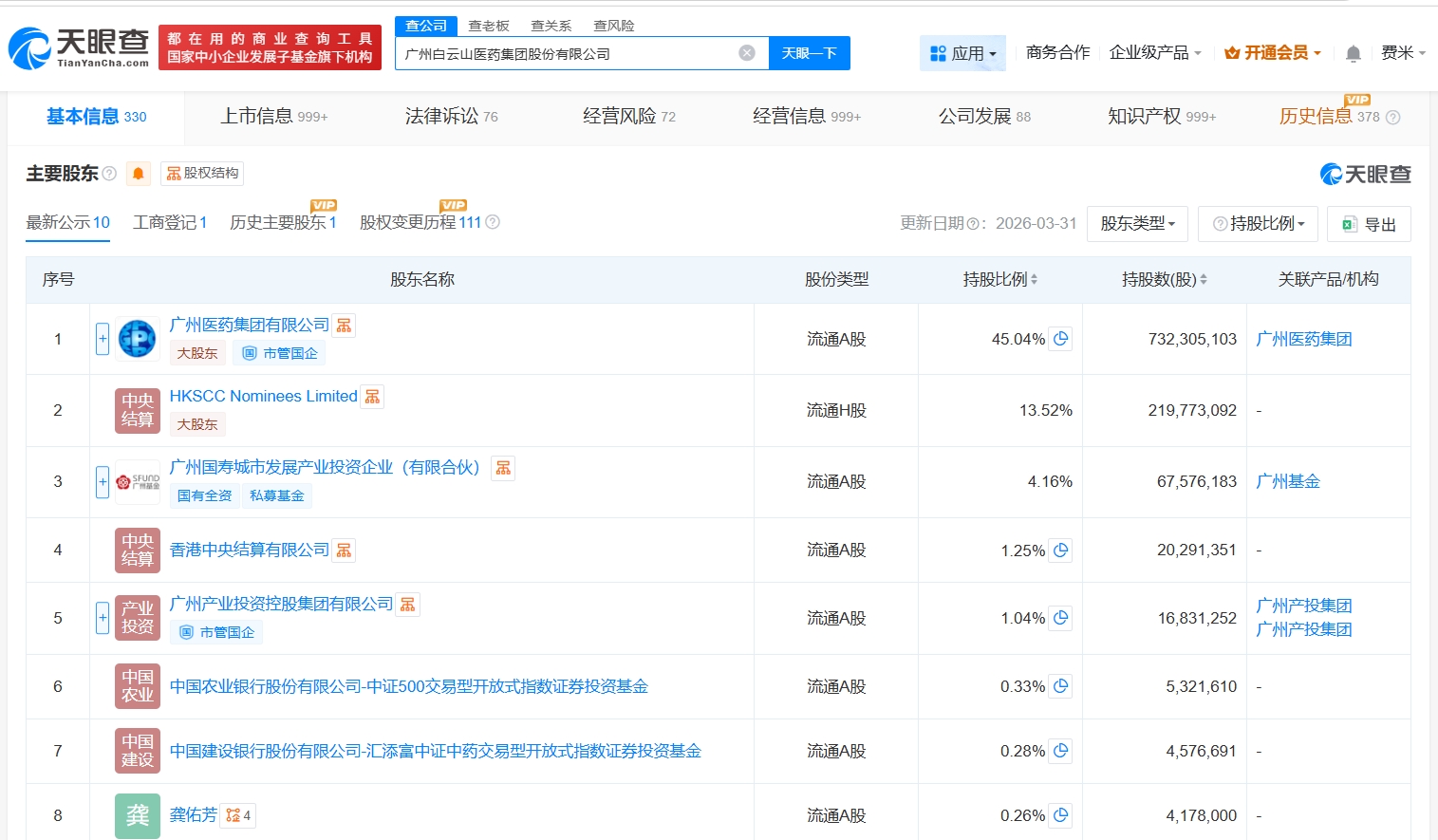The image size is (1438, 840).
Task: View pie chart icon next to 0.26%
Action: tap(1061, 815)
